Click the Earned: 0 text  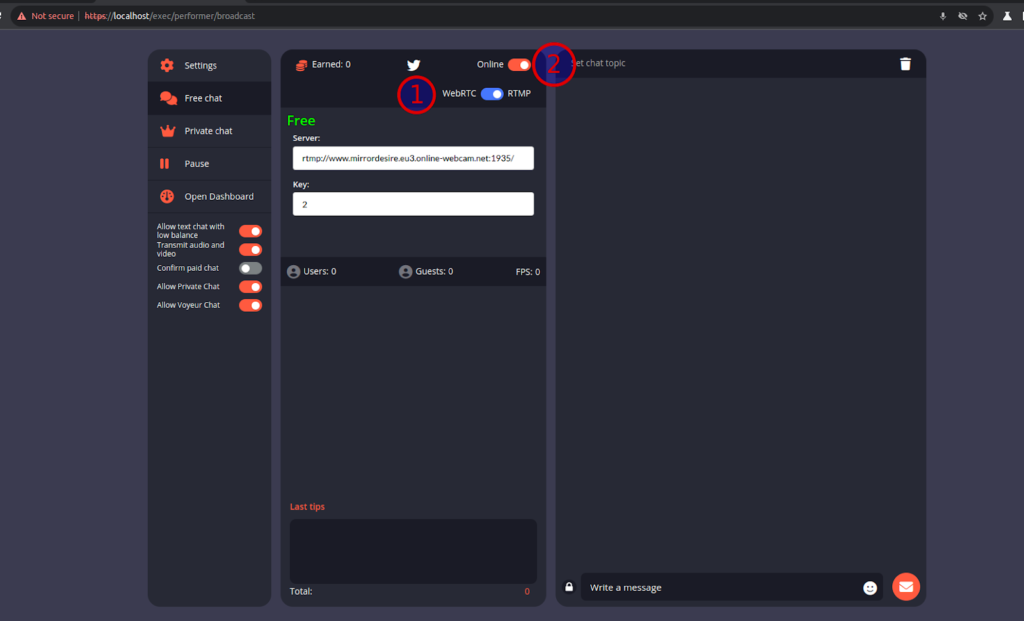coord(331,64)
